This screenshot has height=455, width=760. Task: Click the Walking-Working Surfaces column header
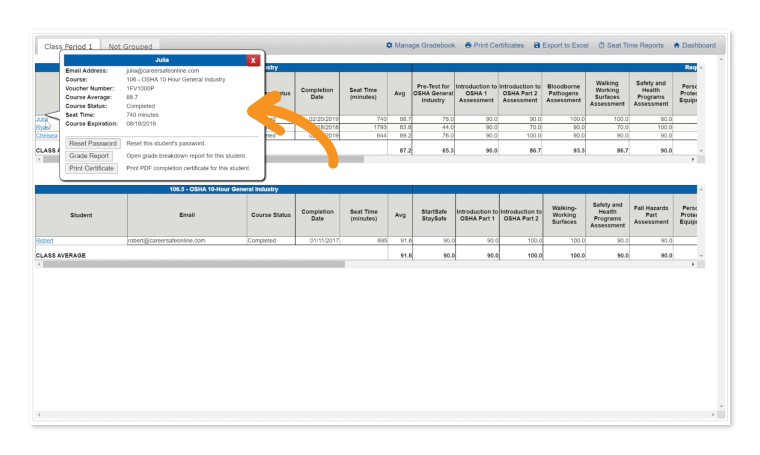point(564,215)
